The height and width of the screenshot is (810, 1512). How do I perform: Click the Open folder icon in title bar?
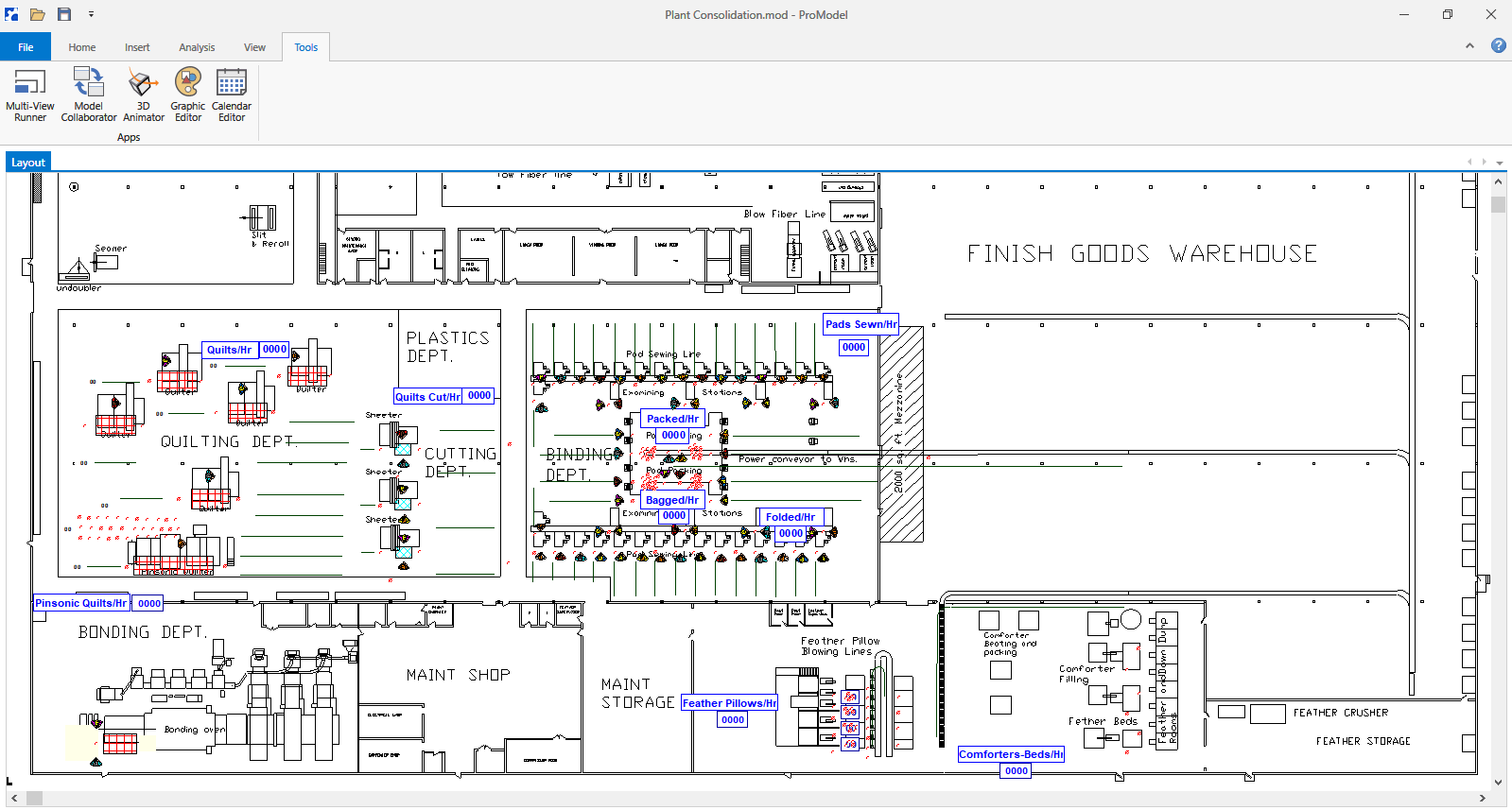pos(38,14)
